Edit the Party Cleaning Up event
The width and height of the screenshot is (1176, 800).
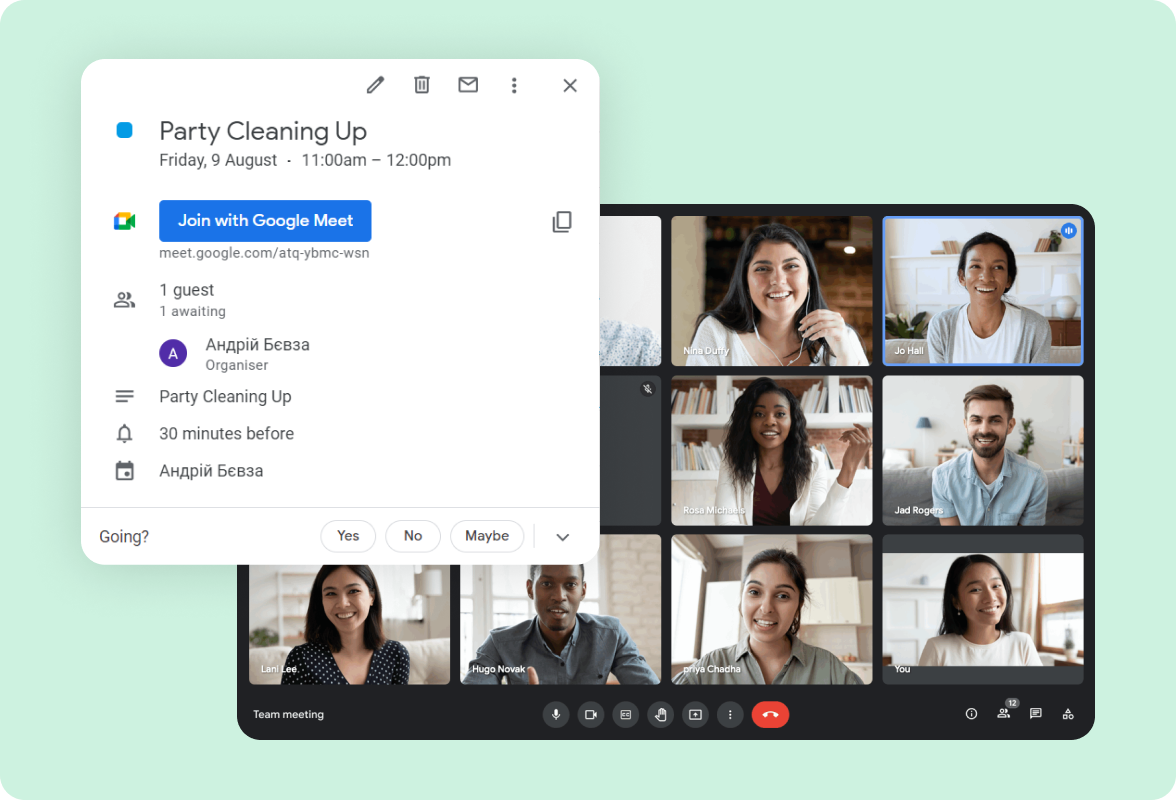[375, 85]
